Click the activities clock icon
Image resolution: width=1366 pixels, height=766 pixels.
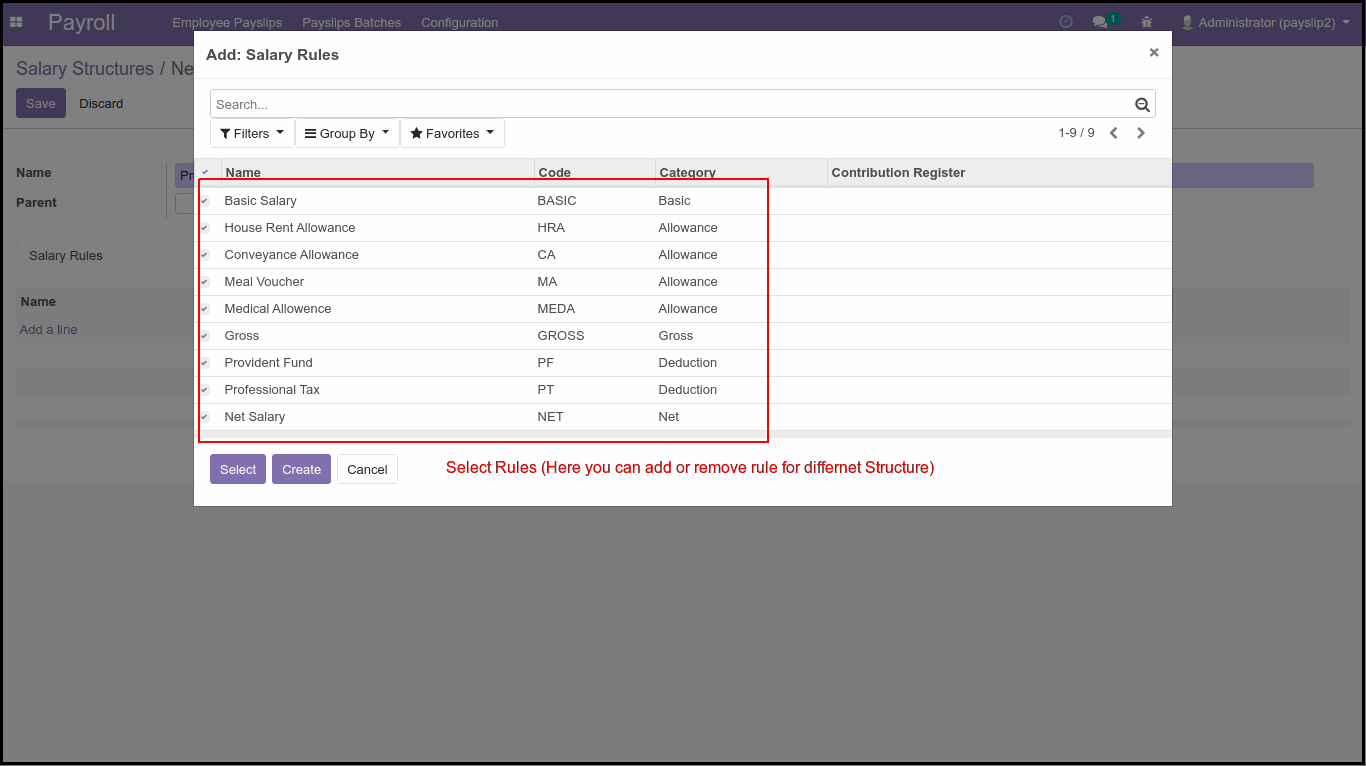(1066, 22)
